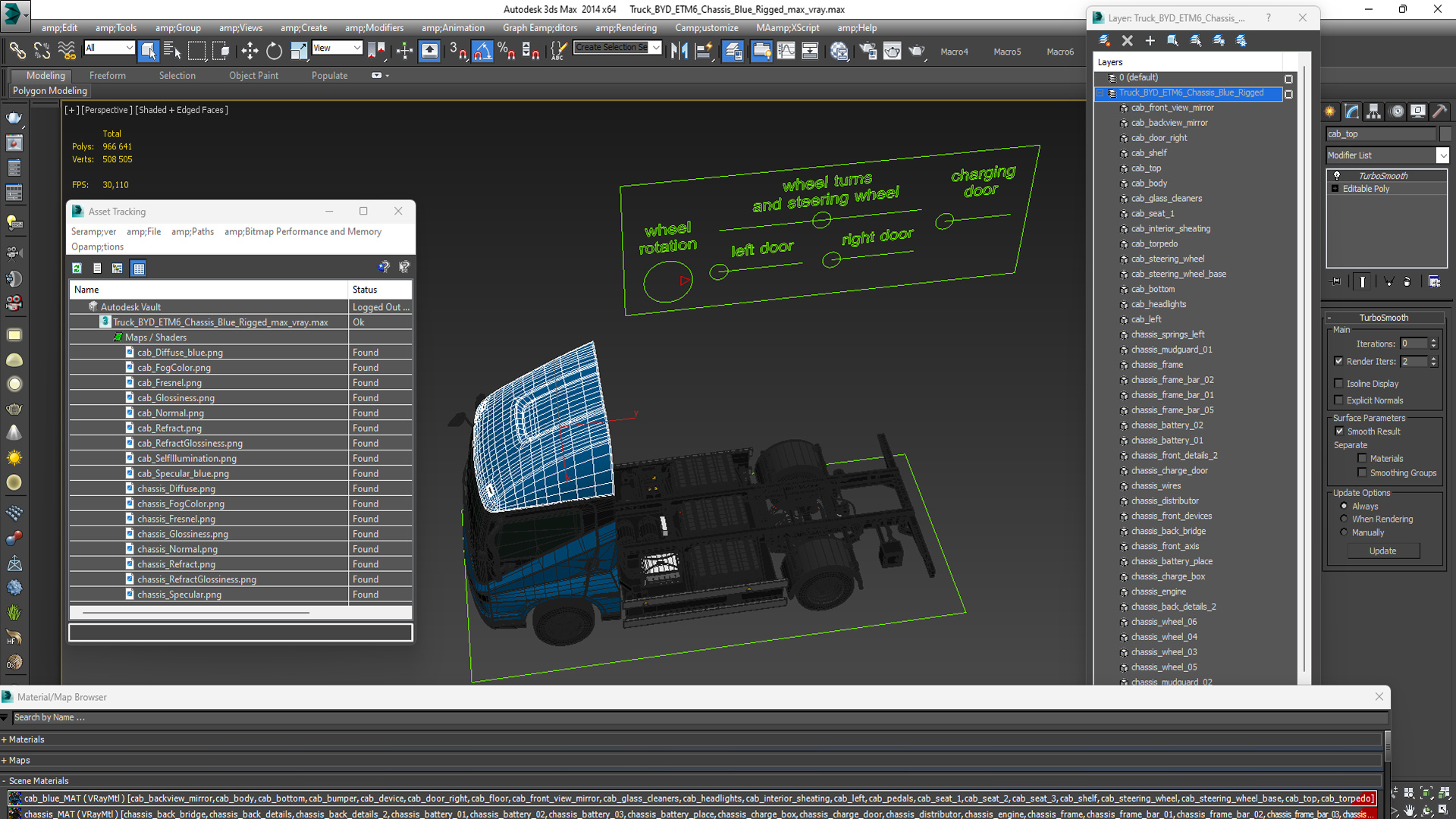Open the selection filter All dropdown

(x=128, y=48)
